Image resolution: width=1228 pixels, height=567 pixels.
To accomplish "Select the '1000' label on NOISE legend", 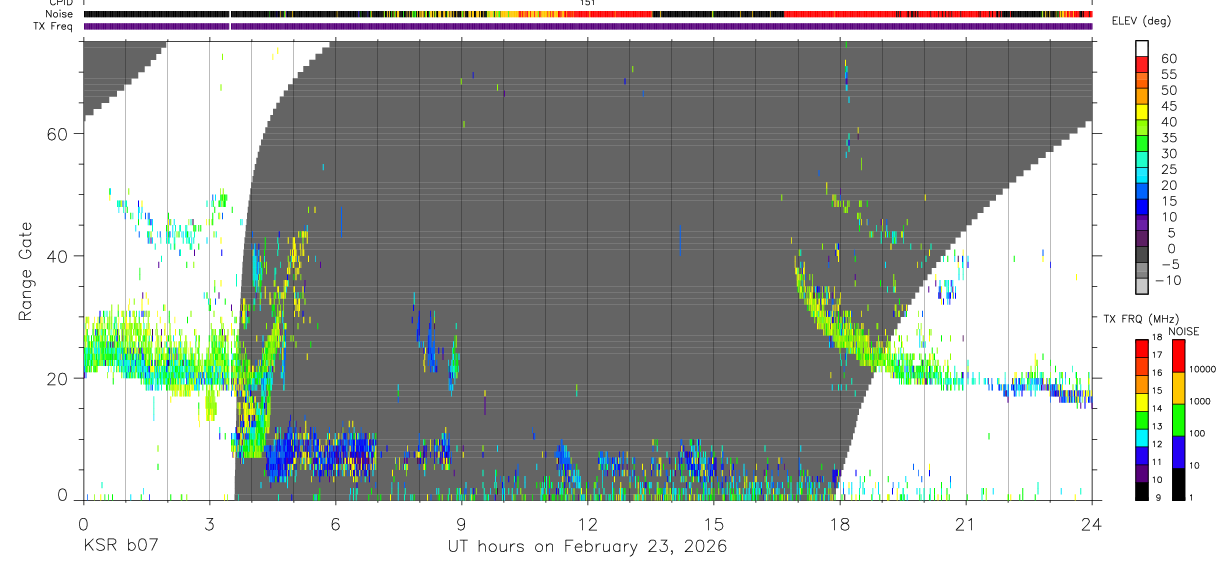I will point(1201,402).
